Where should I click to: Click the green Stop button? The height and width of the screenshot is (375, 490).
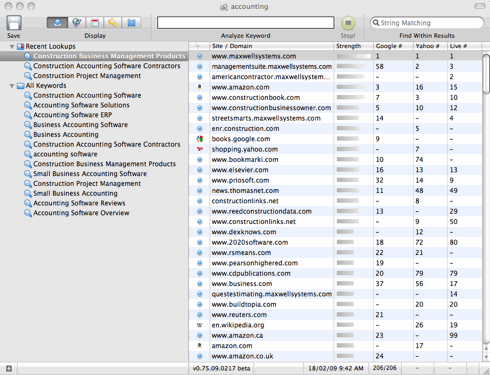[348, 23]
